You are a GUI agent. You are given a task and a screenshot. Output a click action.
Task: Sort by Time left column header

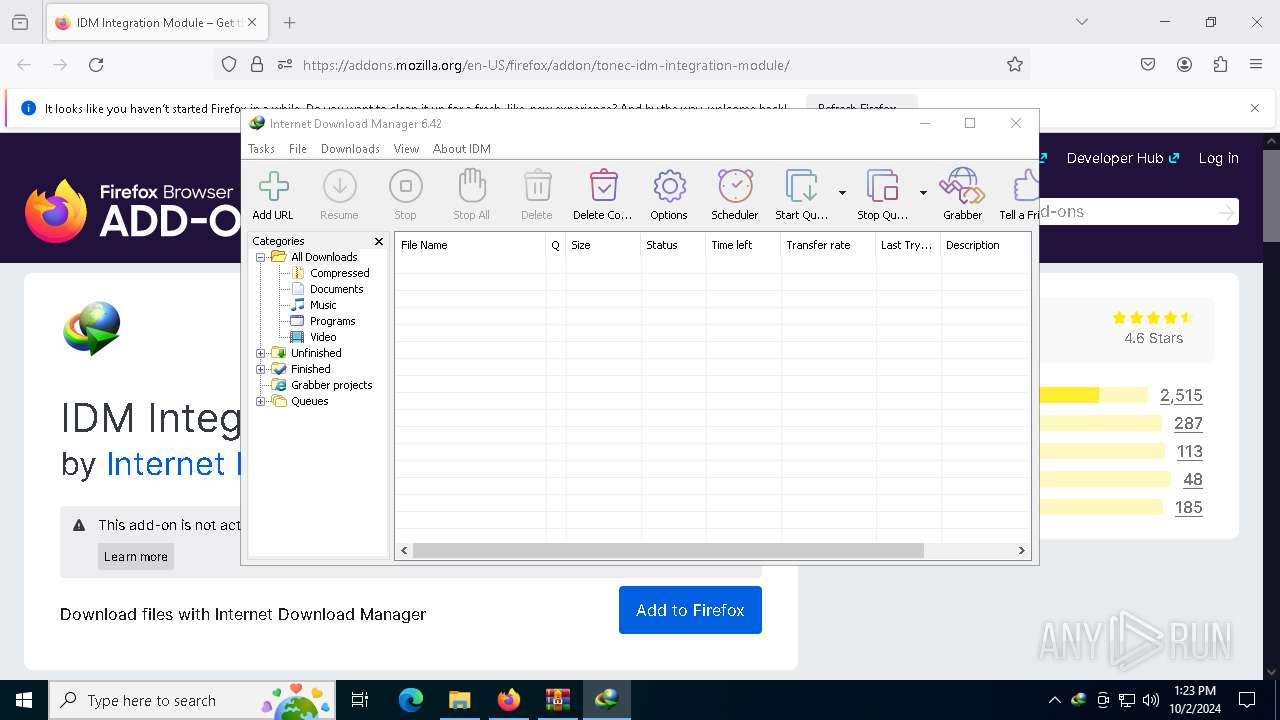[743, 245]
